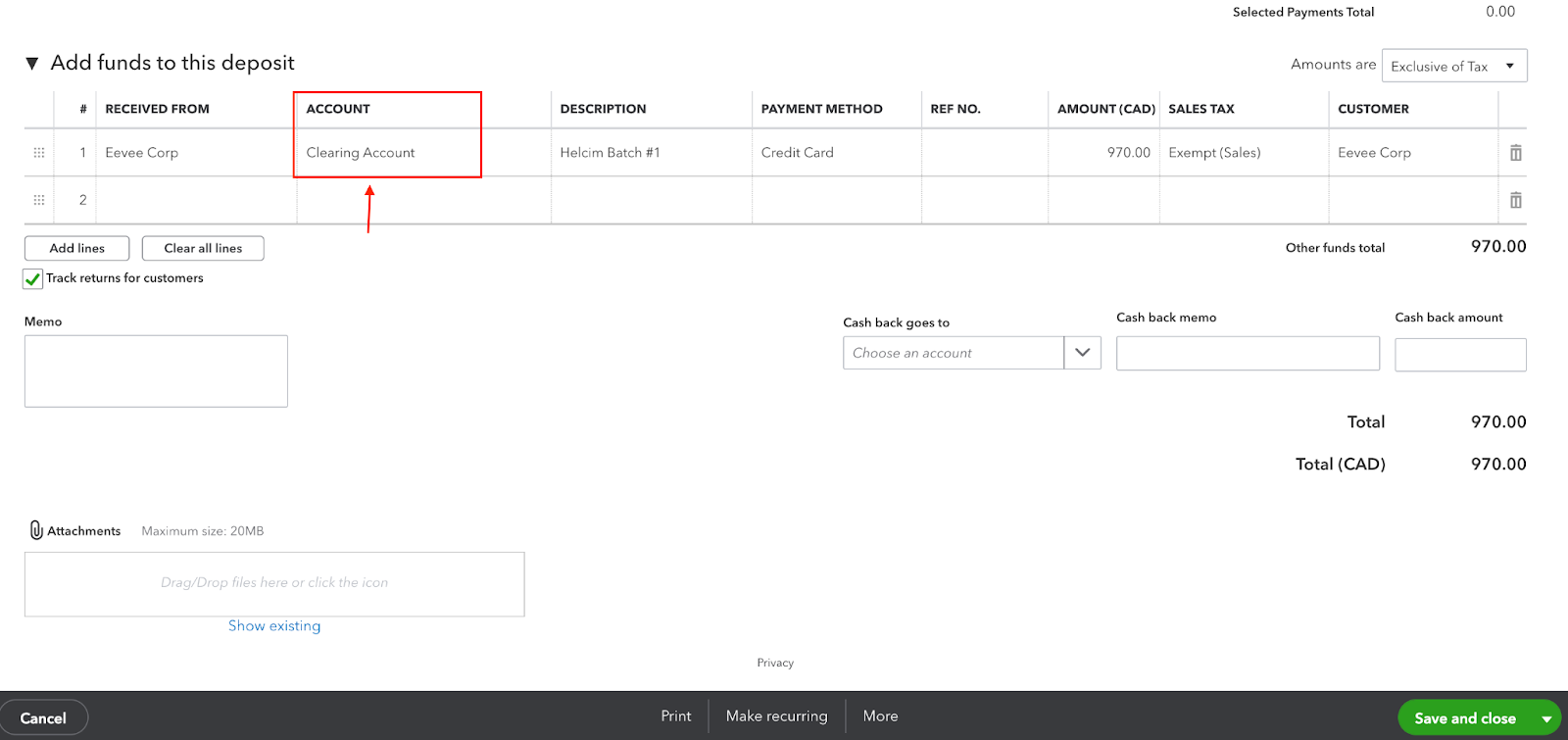Open the Privacy link
The image size is (1568, 740).
point(775,663)
